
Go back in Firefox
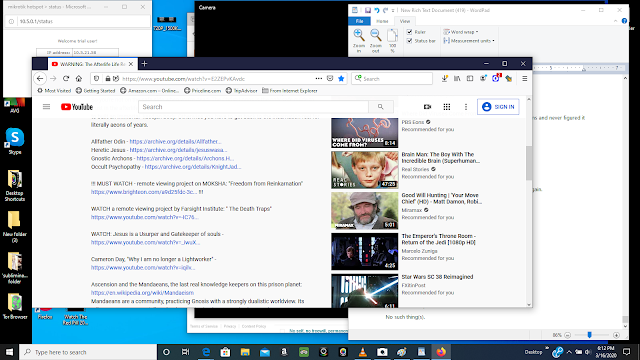(x=40, y=78)
